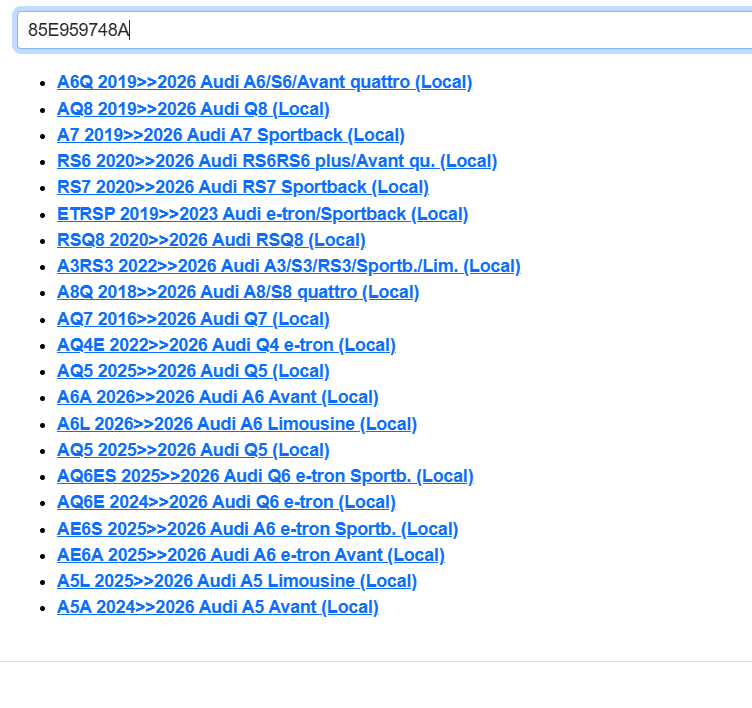Open the AQ8 Audi Q8 link
The height and width of the screenshot is (708, 752).
coord(193,109)
